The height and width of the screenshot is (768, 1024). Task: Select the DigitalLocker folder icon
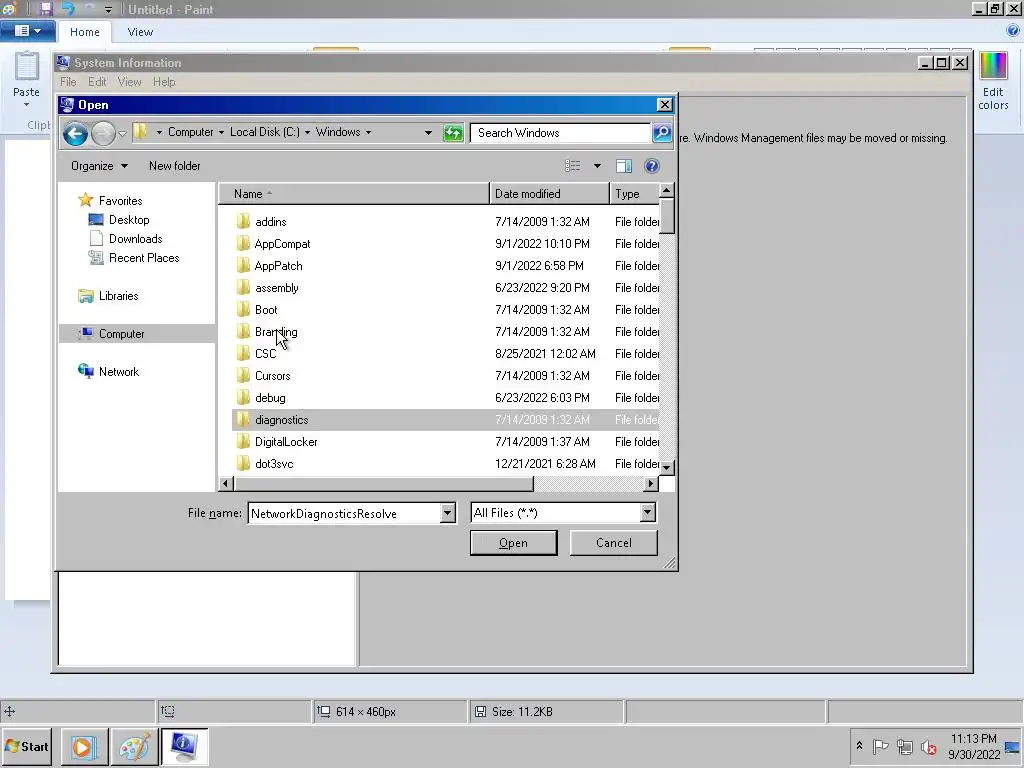(243, 441)
